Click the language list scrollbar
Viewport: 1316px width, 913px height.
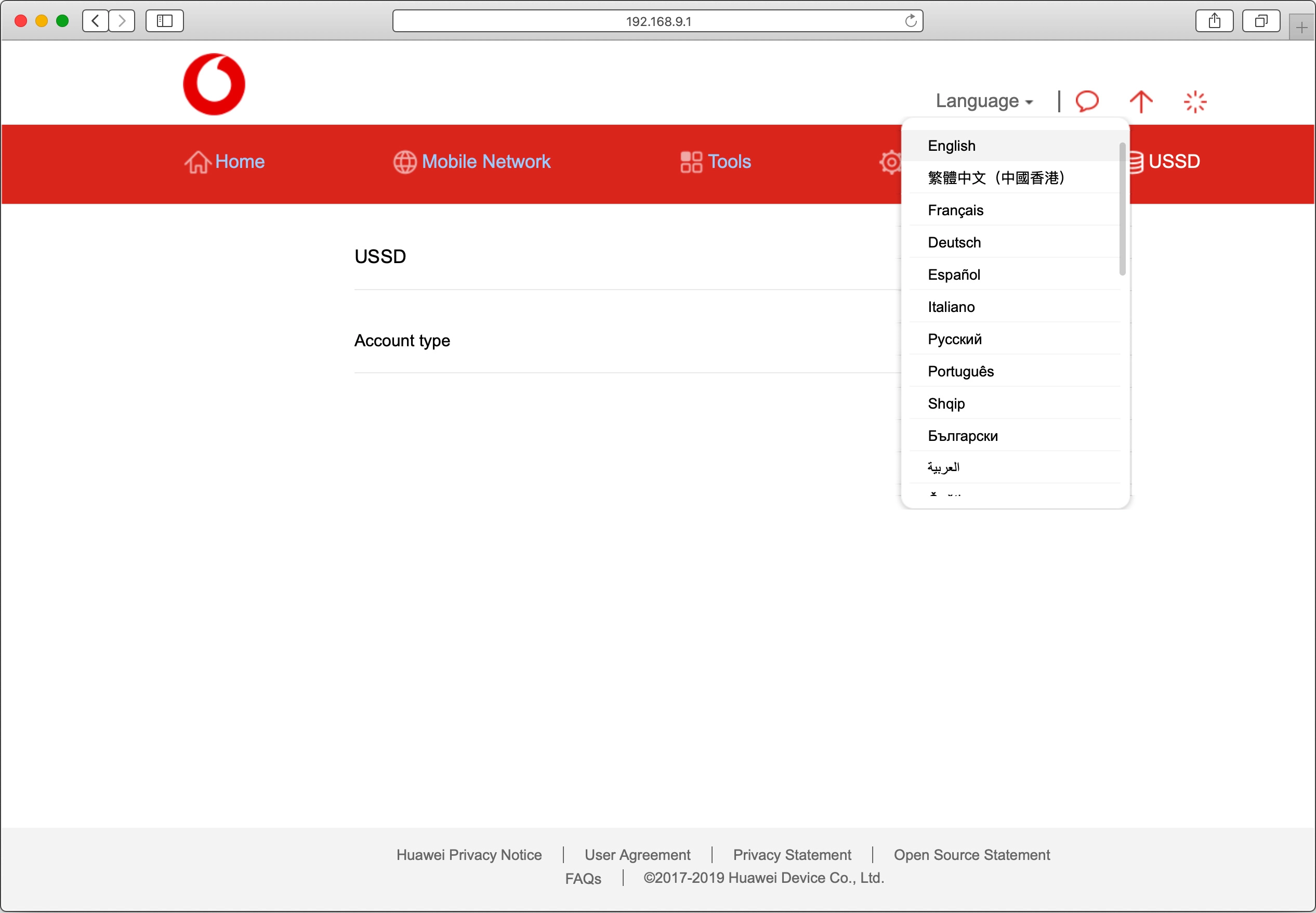click(x=1122, y=209)
